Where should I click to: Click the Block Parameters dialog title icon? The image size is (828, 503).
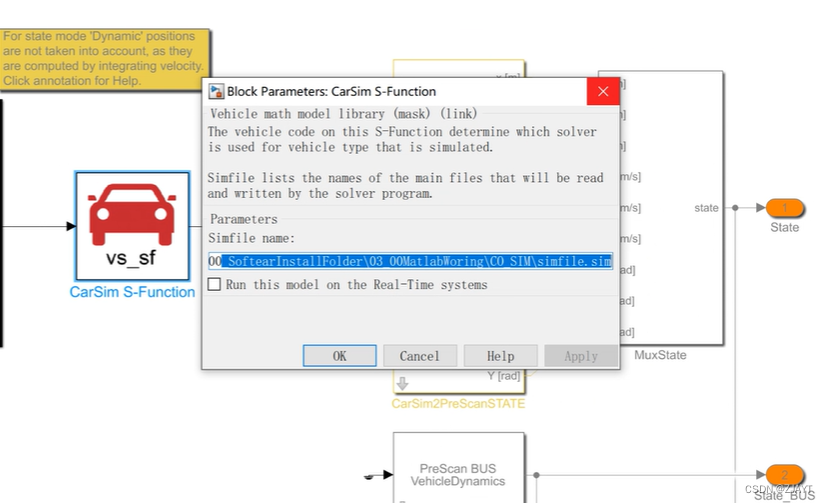pos(215,91)
